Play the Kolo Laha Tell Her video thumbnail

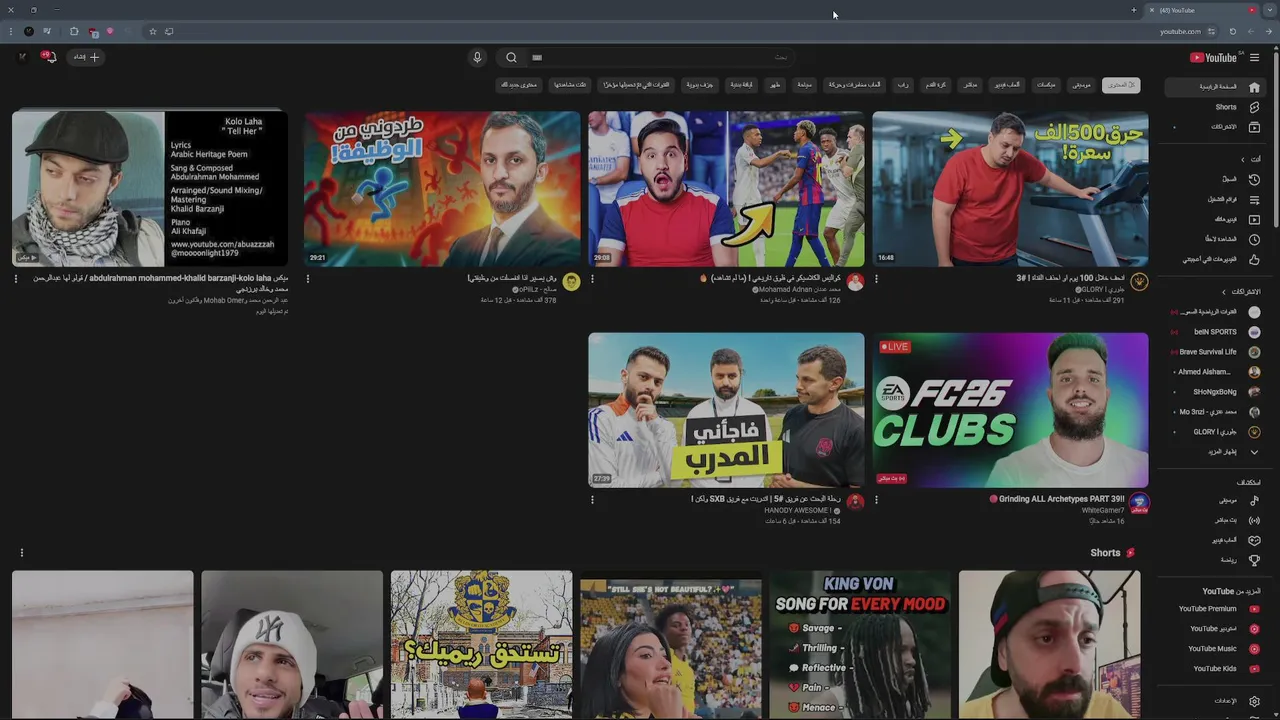click(x=150, y=189)
